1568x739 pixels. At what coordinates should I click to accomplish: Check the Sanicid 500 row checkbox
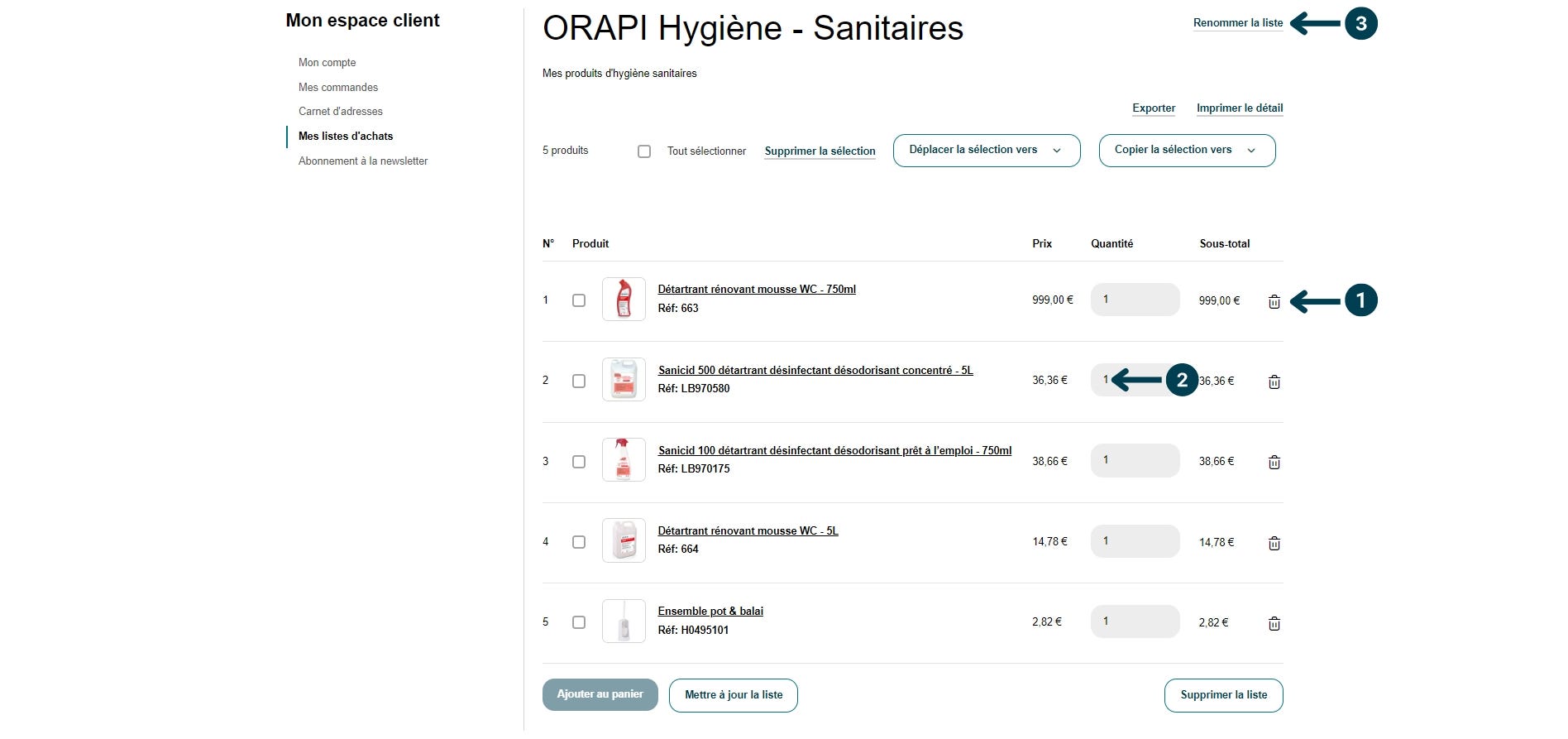point(579,381)
